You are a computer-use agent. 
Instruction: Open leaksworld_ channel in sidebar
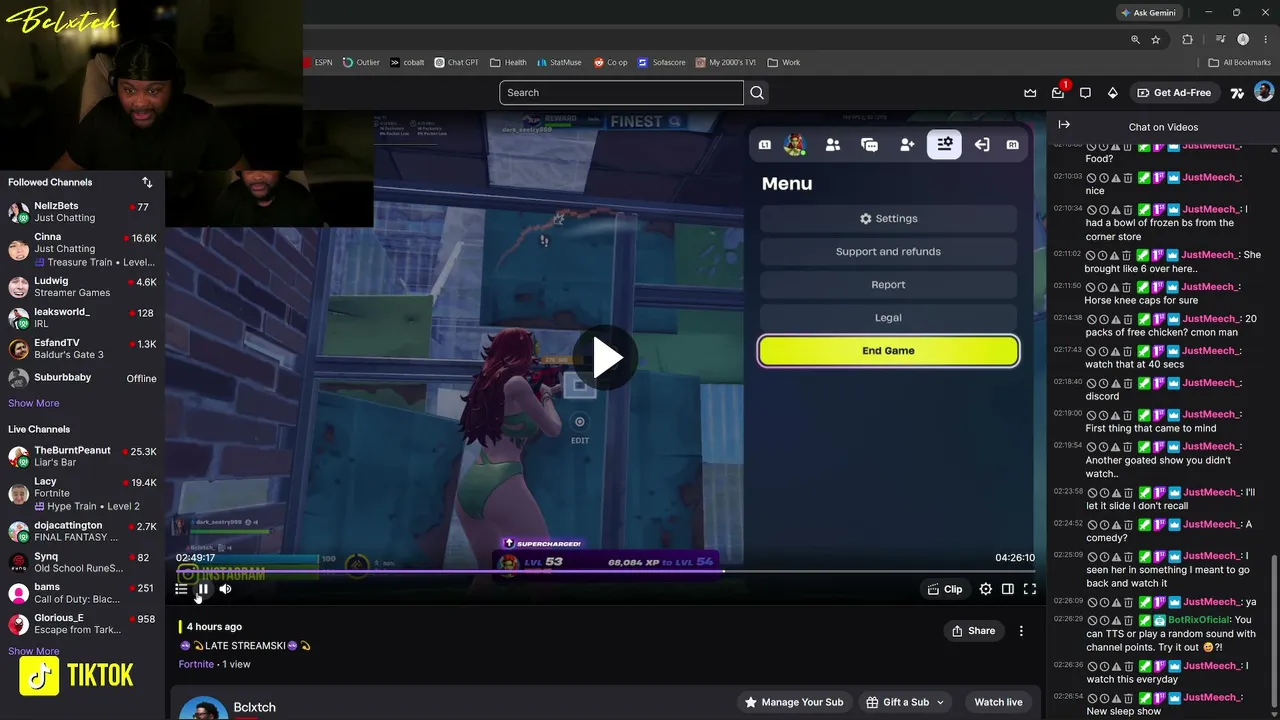82,318
